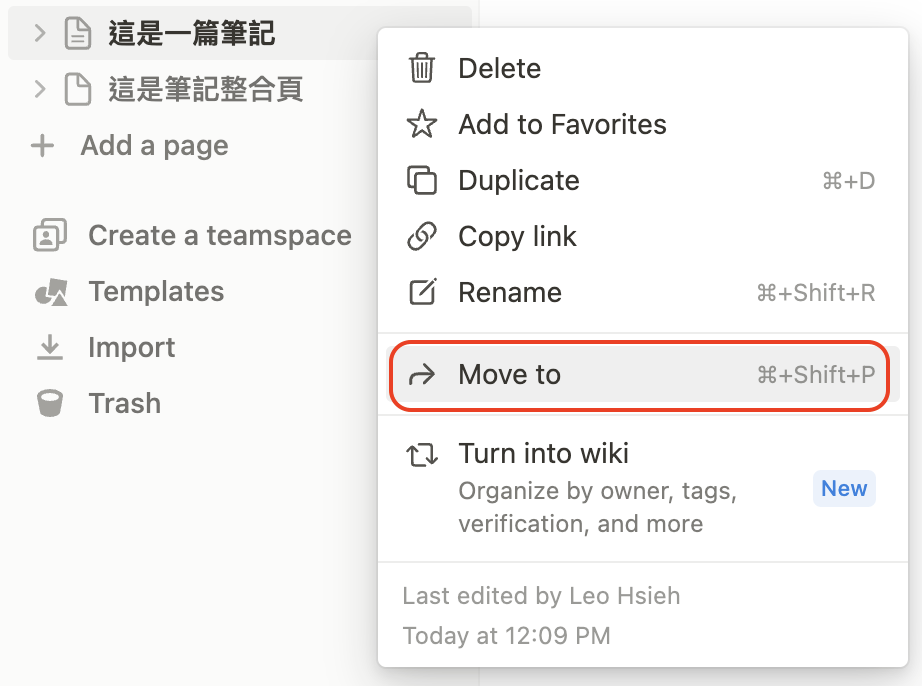This screenshot has width=922, height=686.
Task: Click the page icon of 這是一篇筆記
Action: point(78,32)
